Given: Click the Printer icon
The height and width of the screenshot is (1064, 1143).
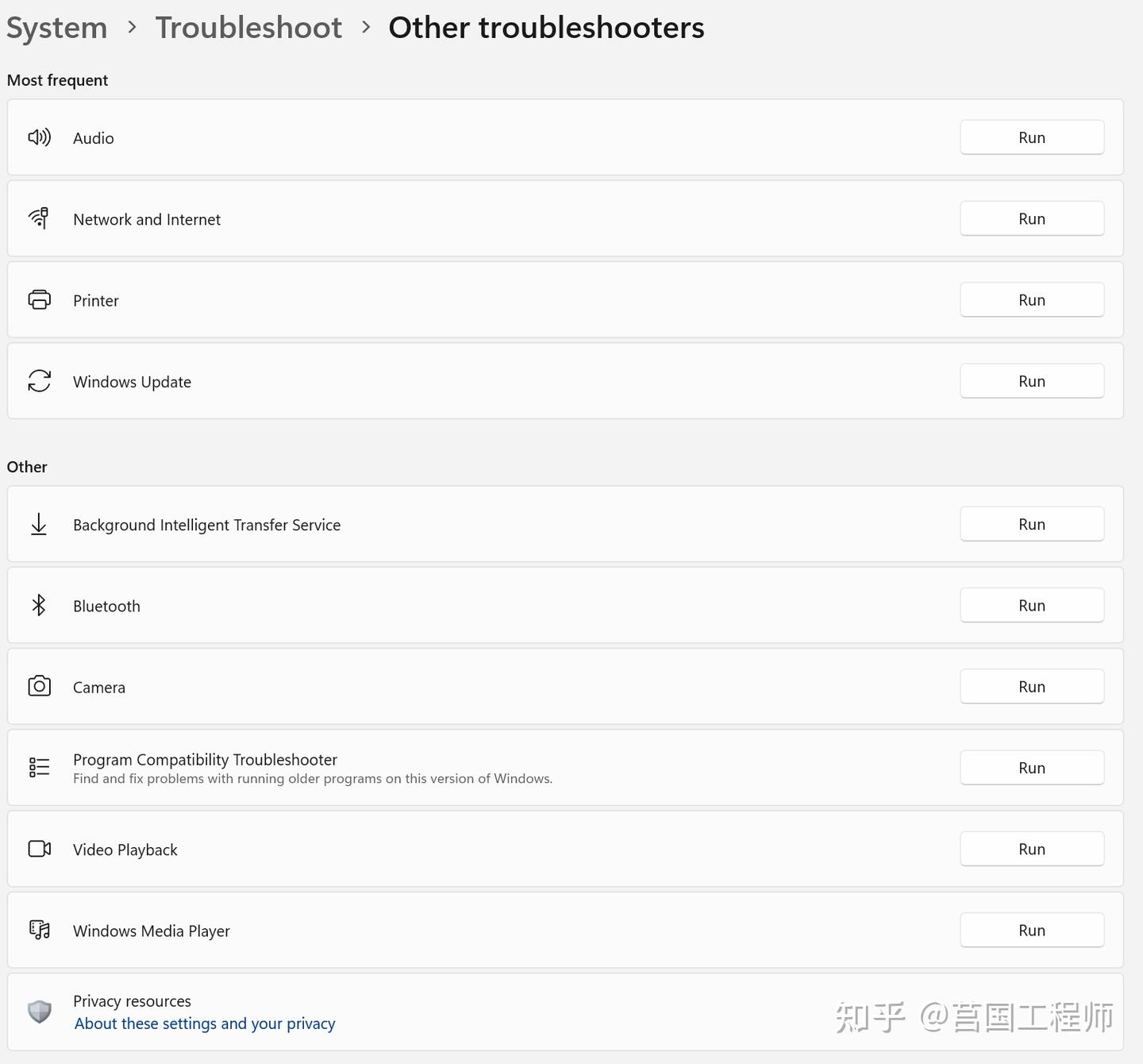Looking at the screenshot, I should (39, 300).
